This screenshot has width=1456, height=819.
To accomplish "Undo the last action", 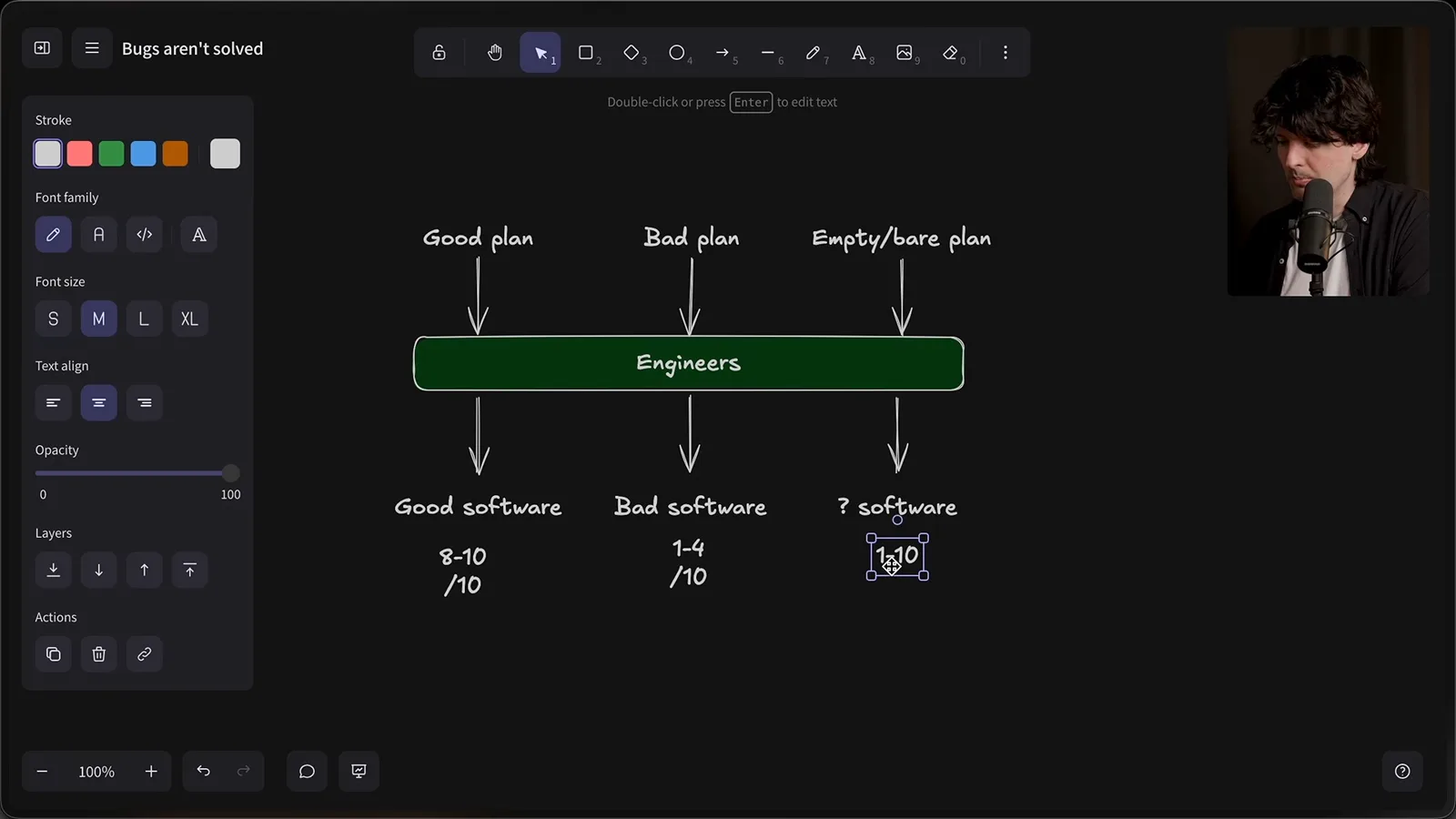I will tap(204, 772).
